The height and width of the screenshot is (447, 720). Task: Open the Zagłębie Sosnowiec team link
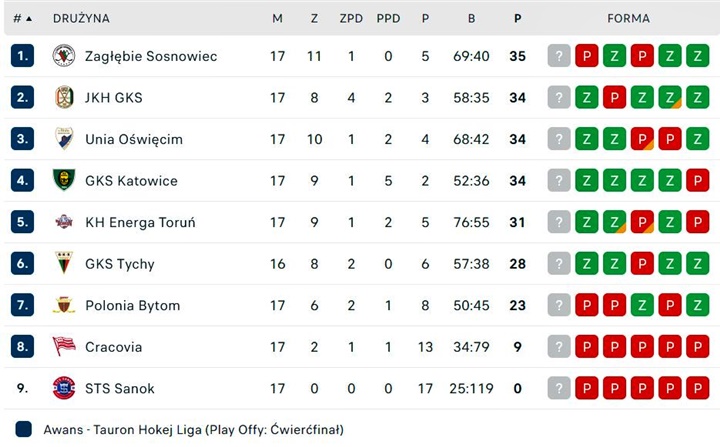tap(150, 56)
